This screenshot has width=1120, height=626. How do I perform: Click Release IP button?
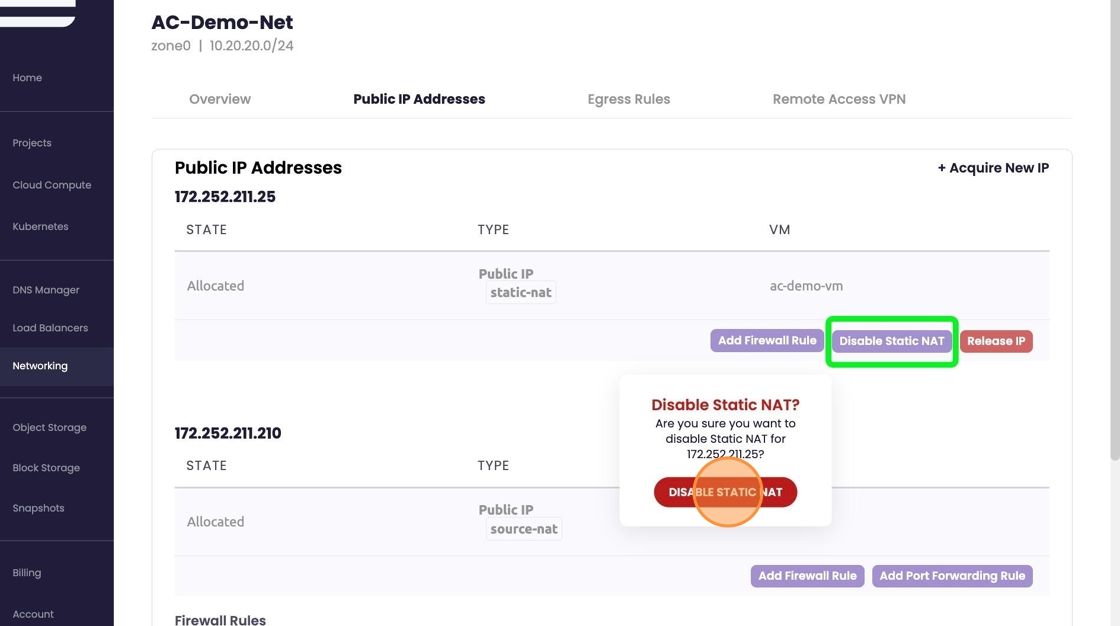click(996, 341)
